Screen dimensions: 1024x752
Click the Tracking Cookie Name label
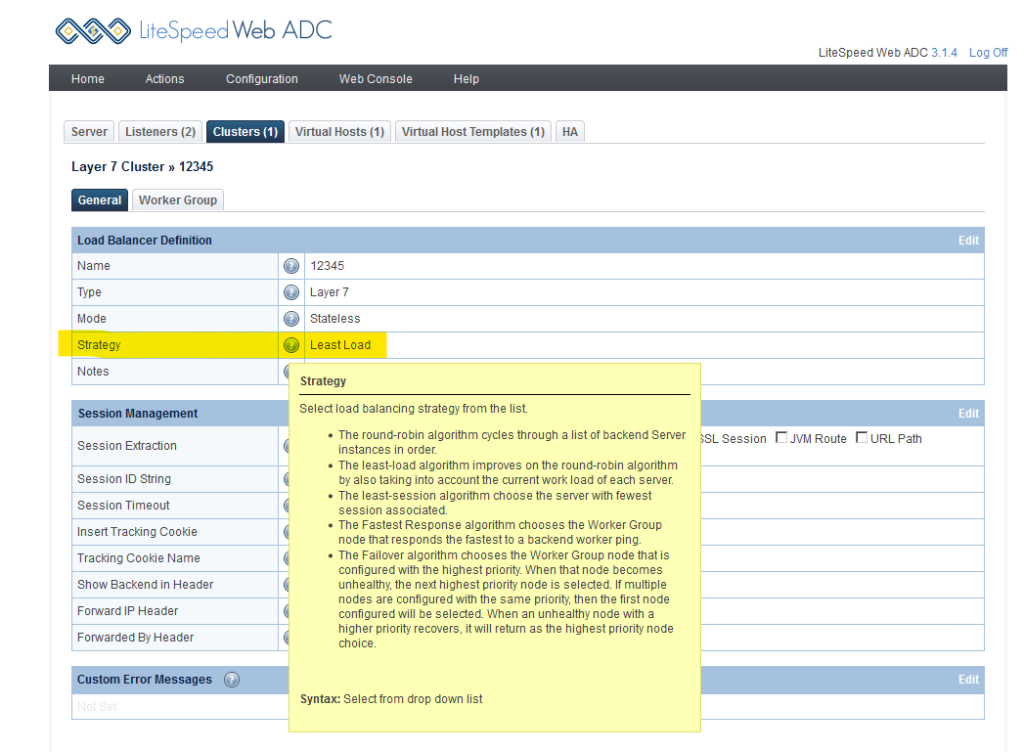[138, 558]
